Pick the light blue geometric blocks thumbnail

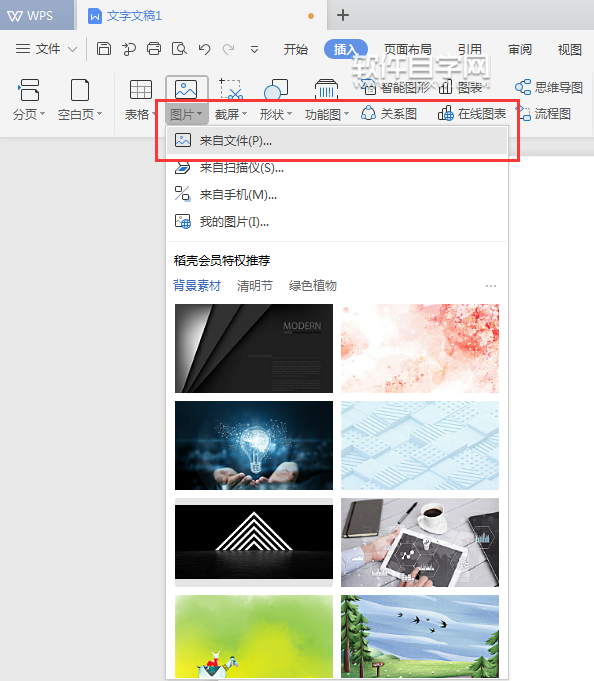420,446
